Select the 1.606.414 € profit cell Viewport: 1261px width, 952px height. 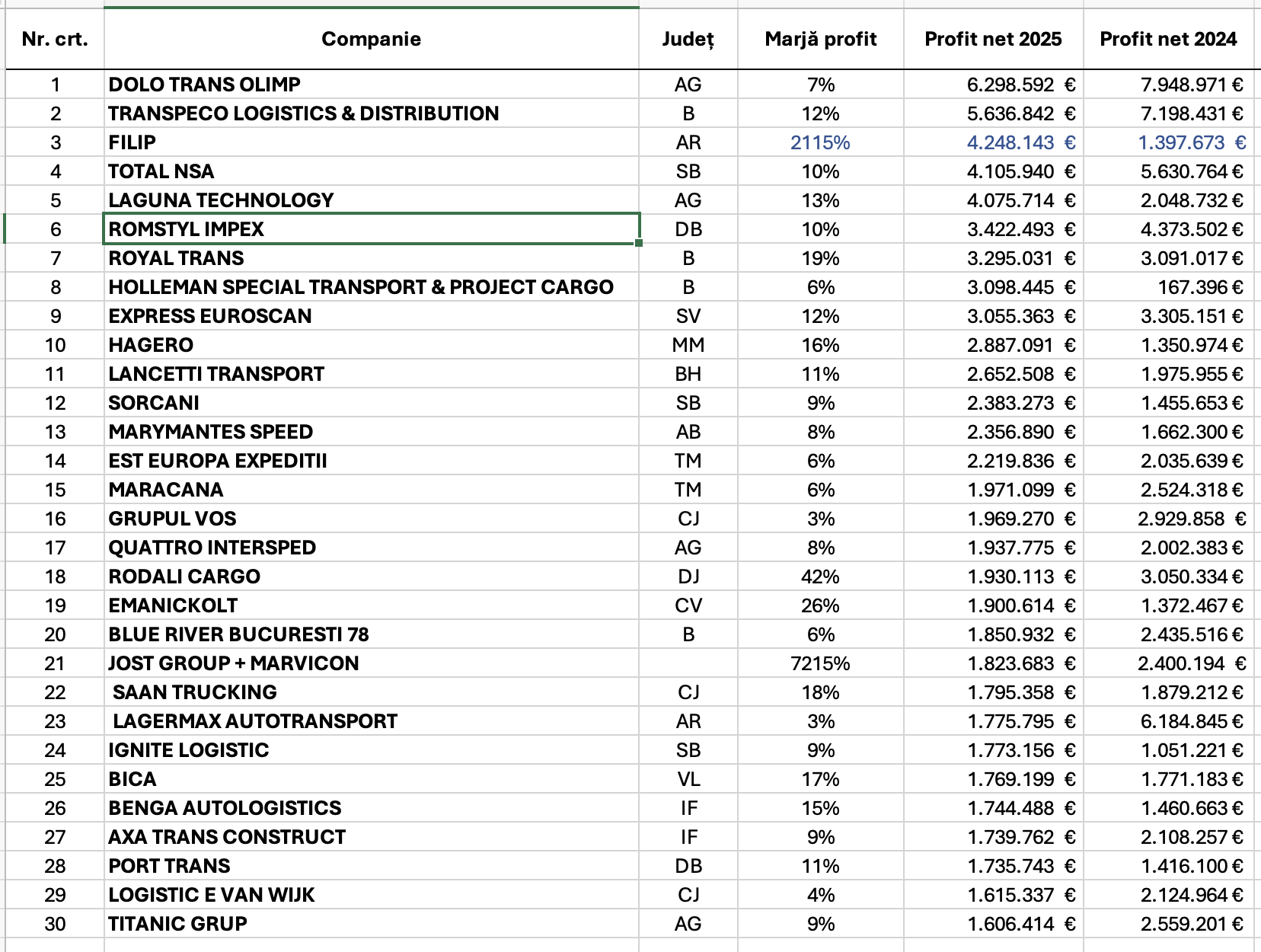(x=994, y=924)
